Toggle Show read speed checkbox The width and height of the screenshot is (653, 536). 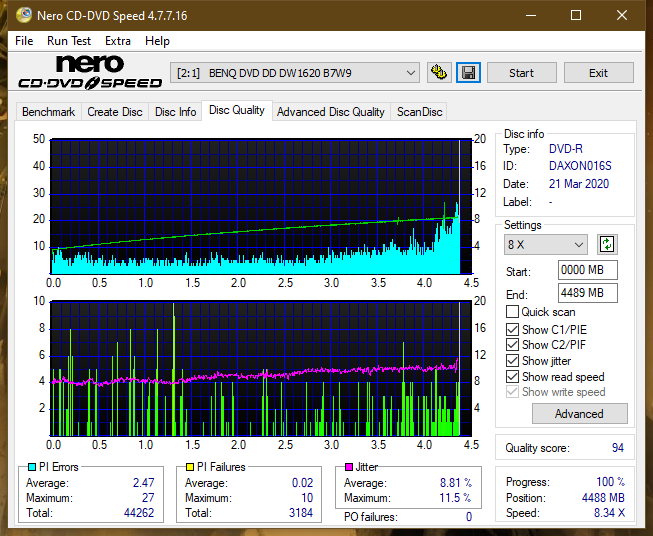coord(512,376)
